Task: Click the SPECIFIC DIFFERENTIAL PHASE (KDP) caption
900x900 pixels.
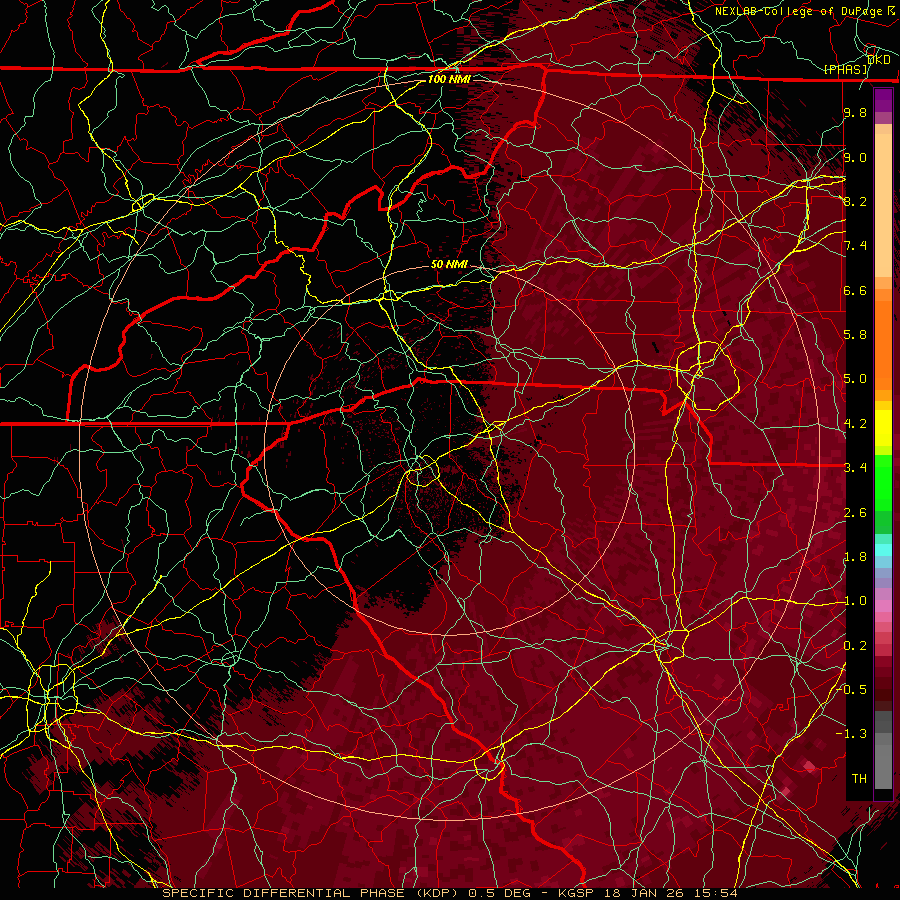Action: (312, 893)
